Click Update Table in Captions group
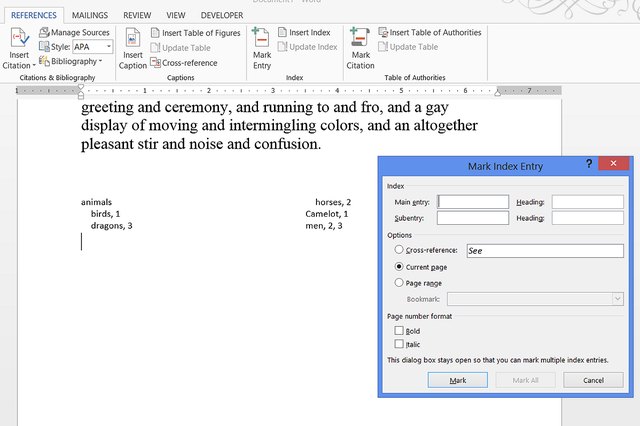The width and height of the screenshot is (640, 426). click(x=180, y=48)
